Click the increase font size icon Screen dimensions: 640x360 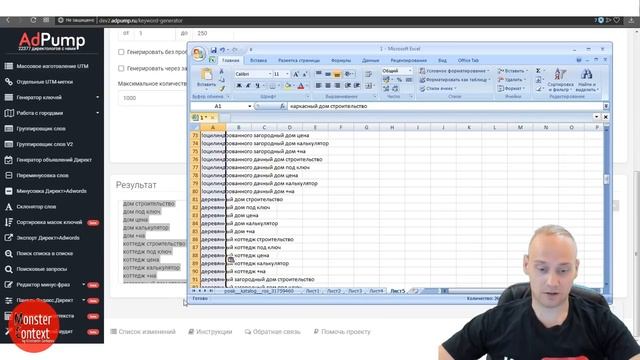point(296,74)
